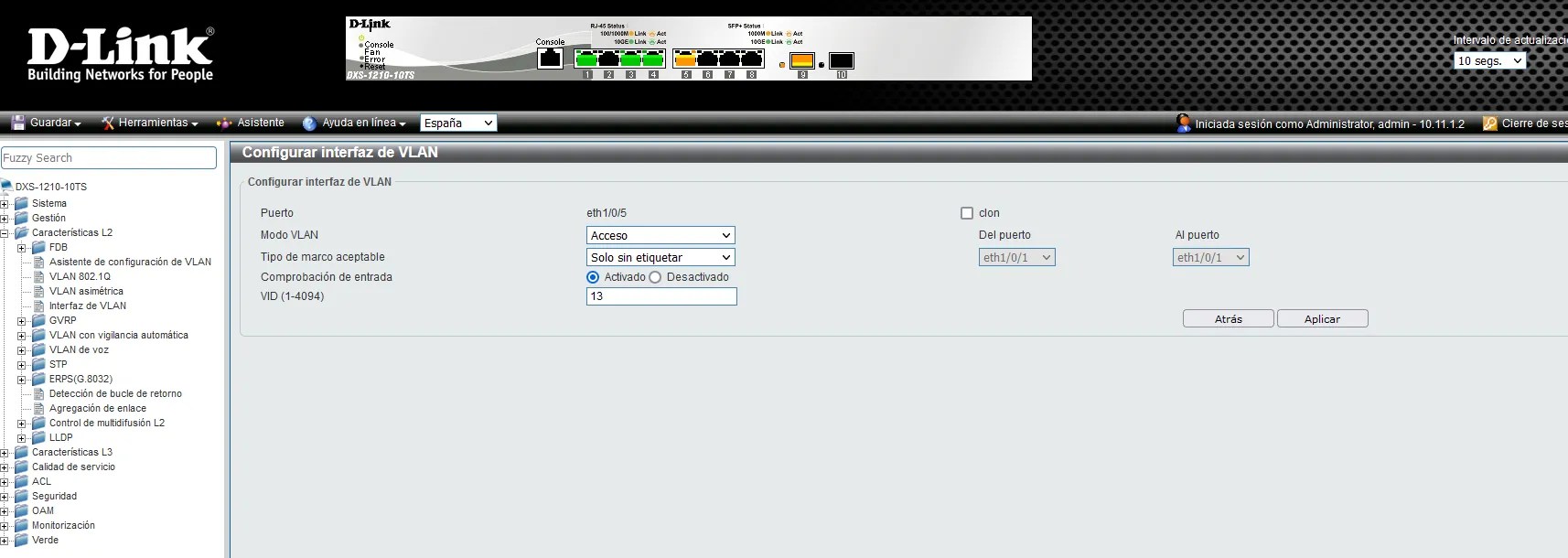Expand the LLDP tree node
Viewport: 1568px width, 558px height.
22,438
